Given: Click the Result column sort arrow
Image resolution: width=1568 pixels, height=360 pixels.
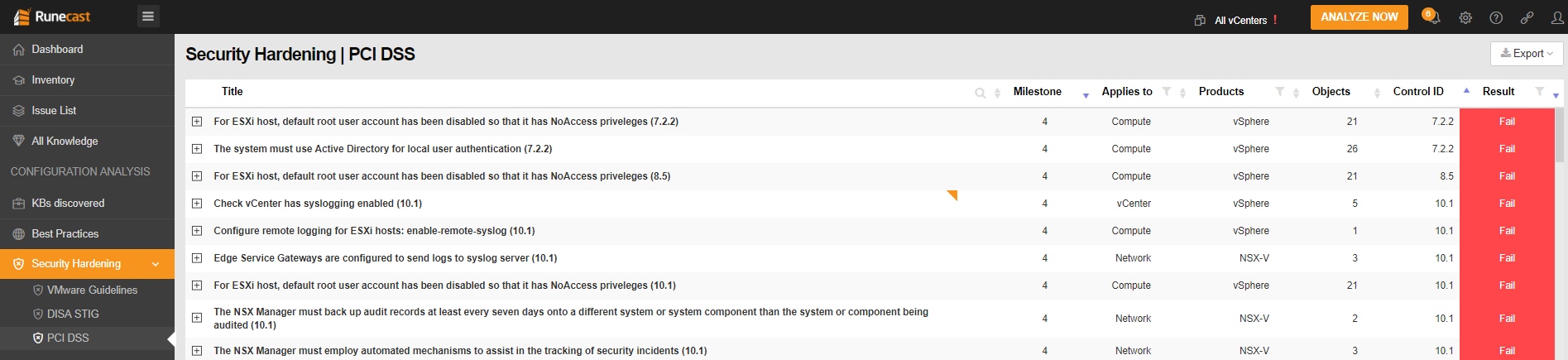Looking at the screenshot, I should pyautogui.click(x=1556, y=96).
